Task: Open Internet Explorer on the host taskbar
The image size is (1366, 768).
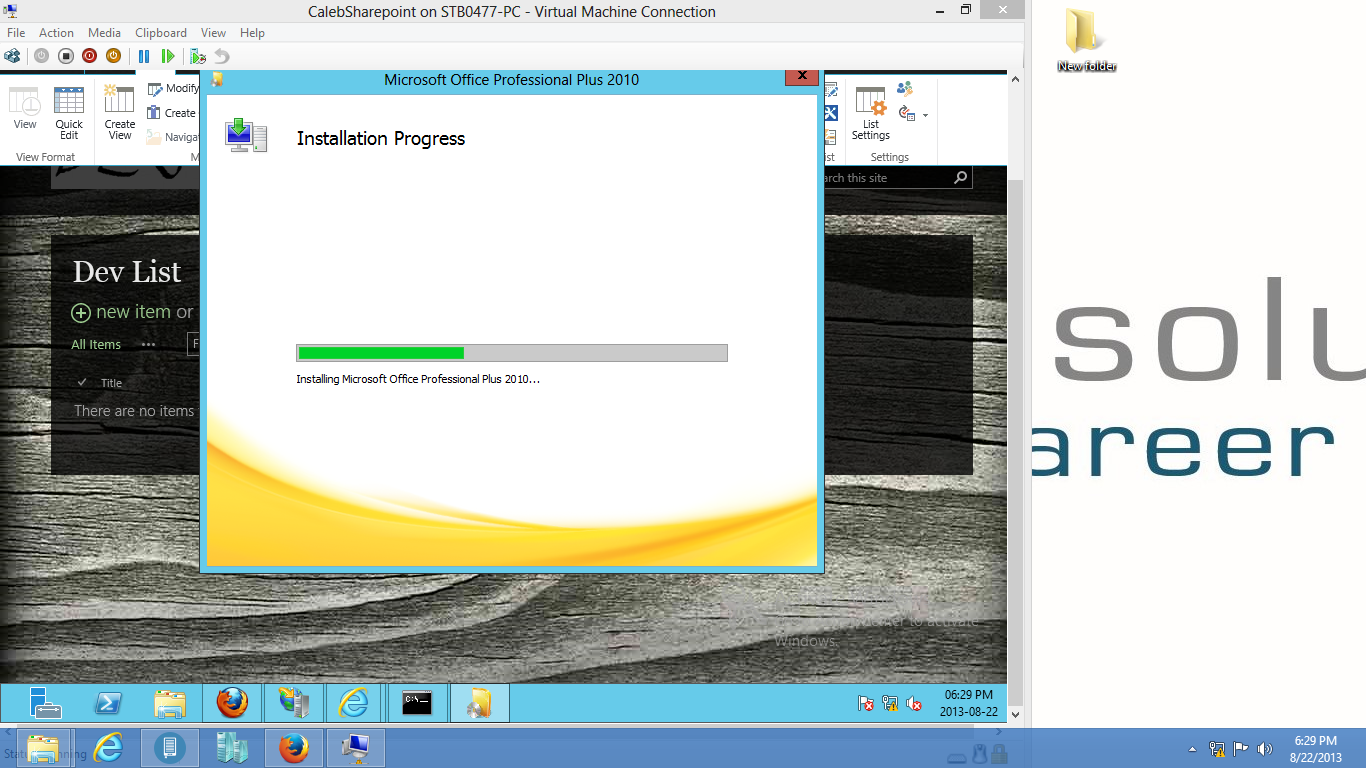Action: click(x=107, y=748)
